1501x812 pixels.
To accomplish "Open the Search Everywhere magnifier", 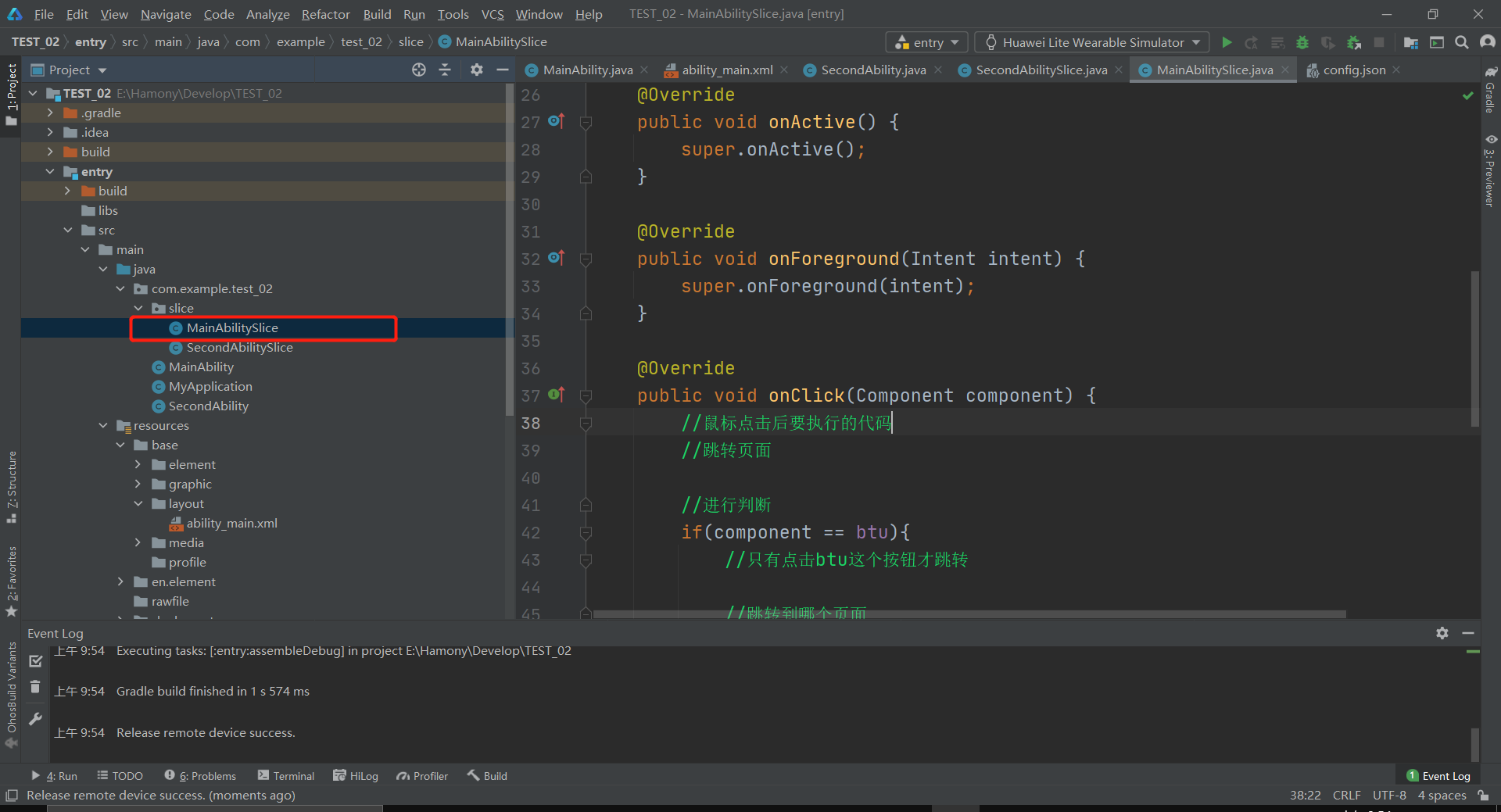I will [1462, 42].
